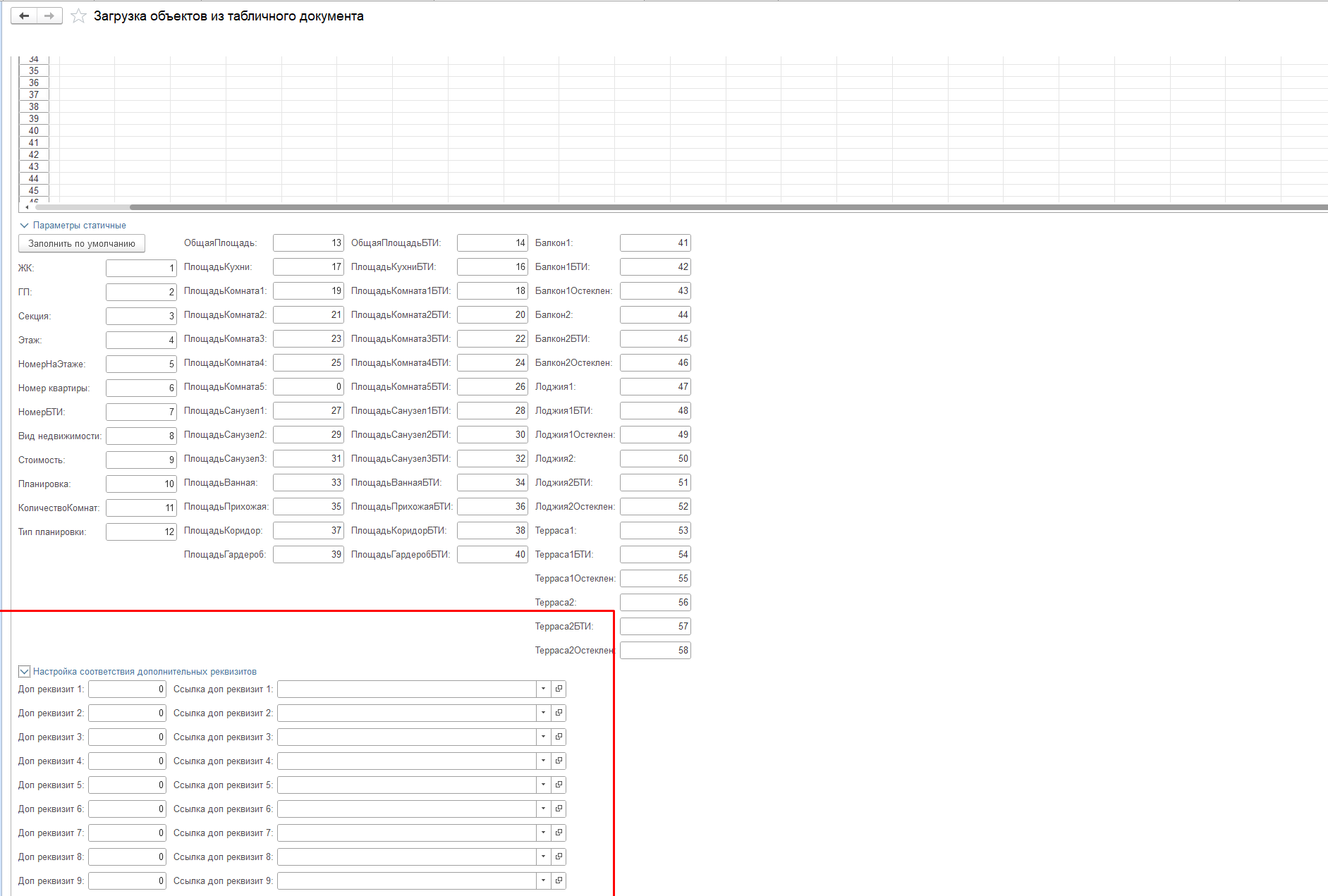
Task: Focus the Балкон1 field
Action: pyautogui.click(x=655, y=243)
